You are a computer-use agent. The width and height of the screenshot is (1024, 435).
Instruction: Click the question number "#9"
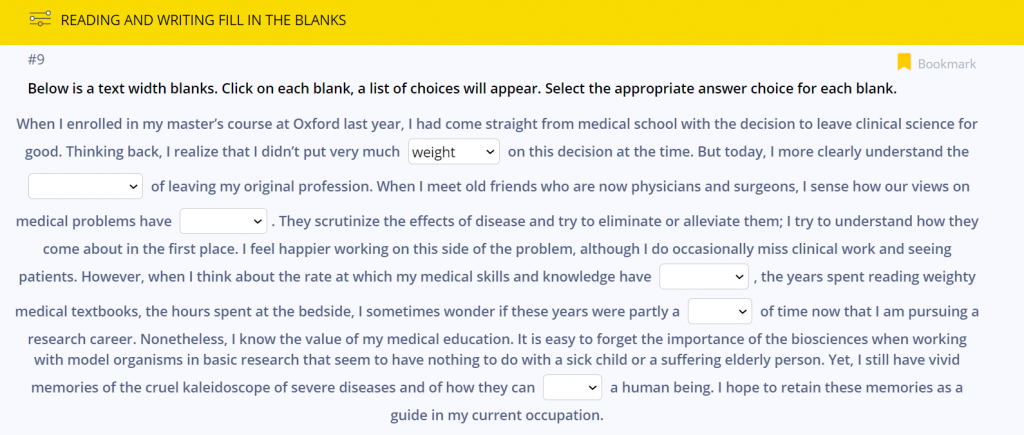38,59
